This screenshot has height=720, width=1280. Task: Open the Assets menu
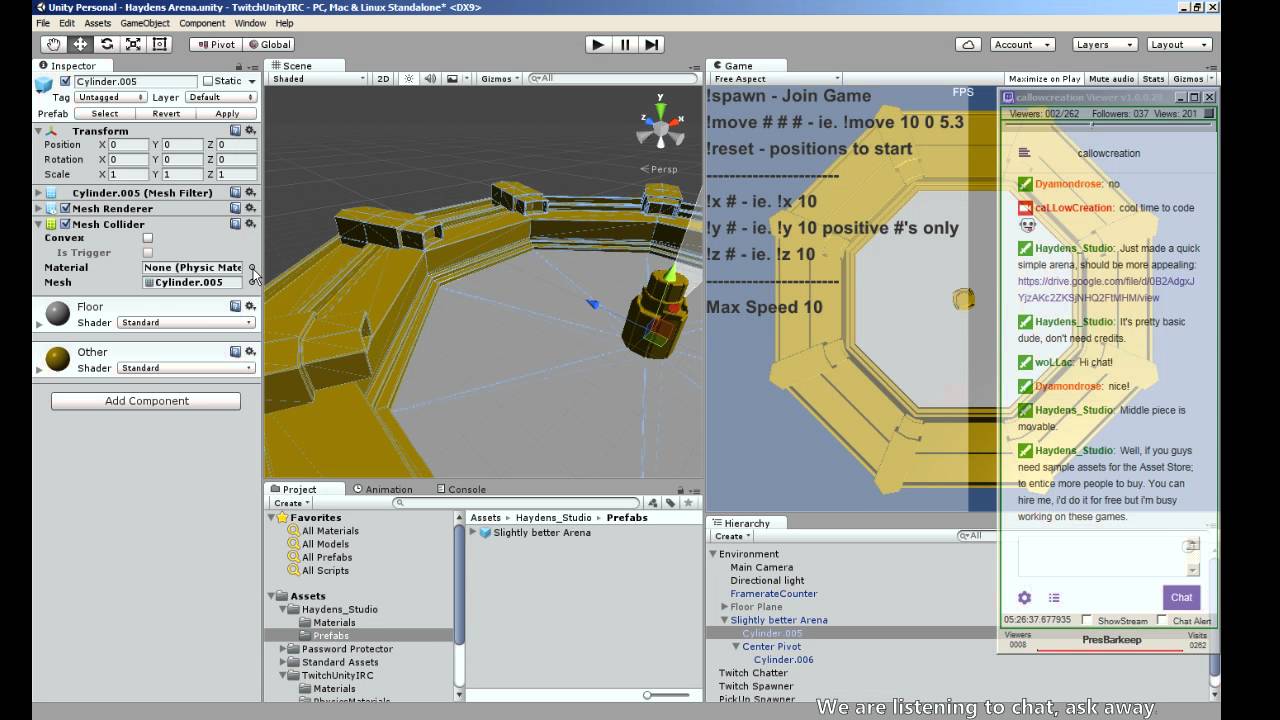(98, 23)
